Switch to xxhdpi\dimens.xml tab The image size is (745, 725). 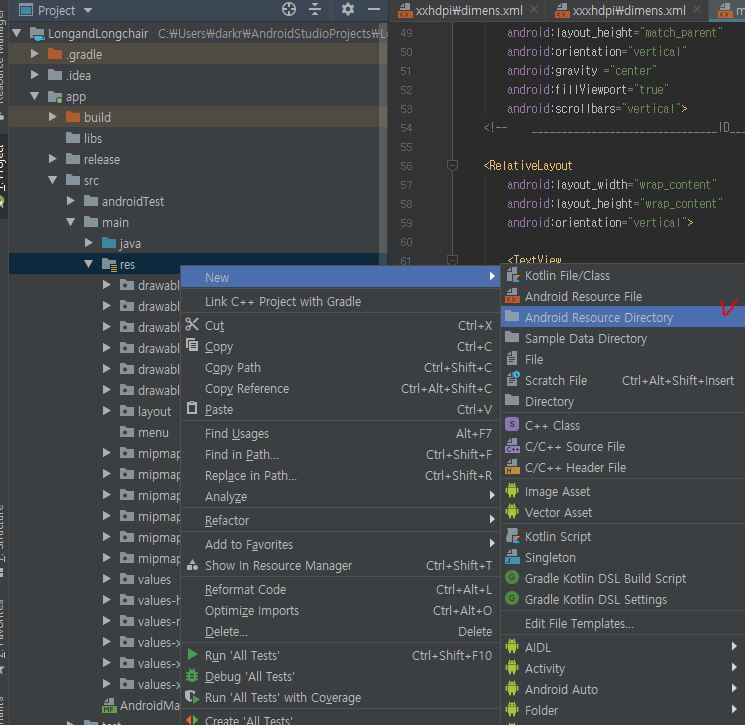click(x=468, y=10)
